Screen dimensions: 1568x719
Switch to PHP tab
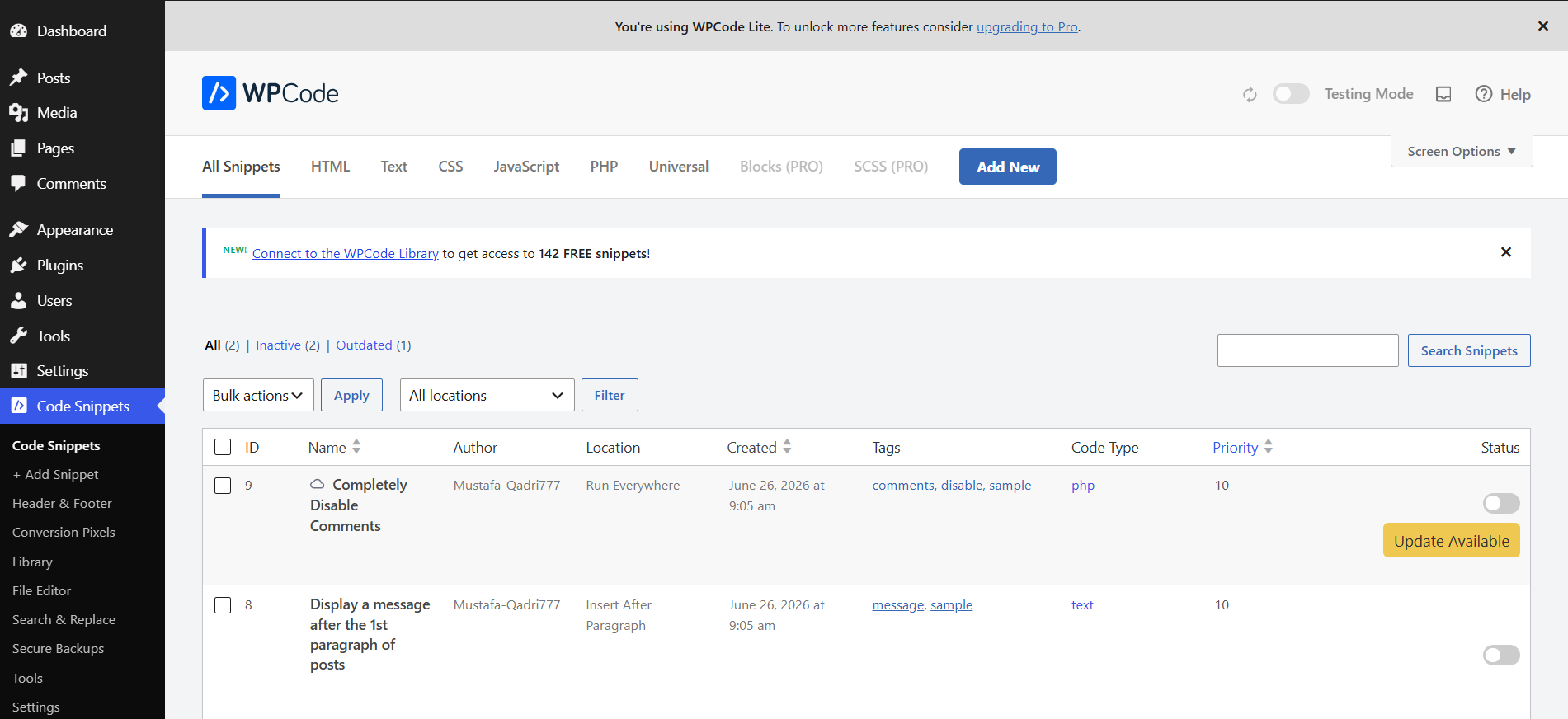click(604, 167)
